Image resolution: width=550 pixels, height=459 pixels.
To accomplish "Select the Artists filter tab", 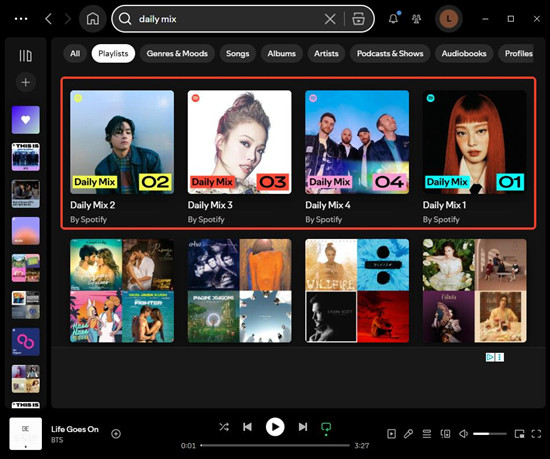I will pyautogui.click(x=326, y=54).
